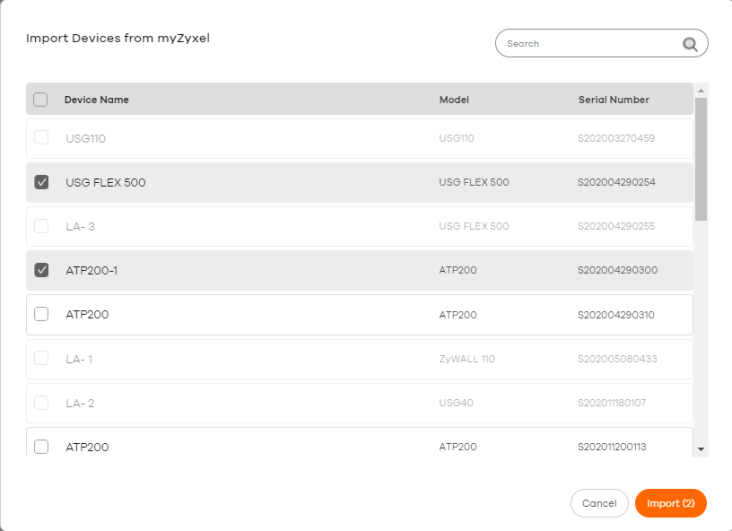The width and height of the screenshot is (732, 531).
Task: Click the scroll up arrow
Action: 701,91
